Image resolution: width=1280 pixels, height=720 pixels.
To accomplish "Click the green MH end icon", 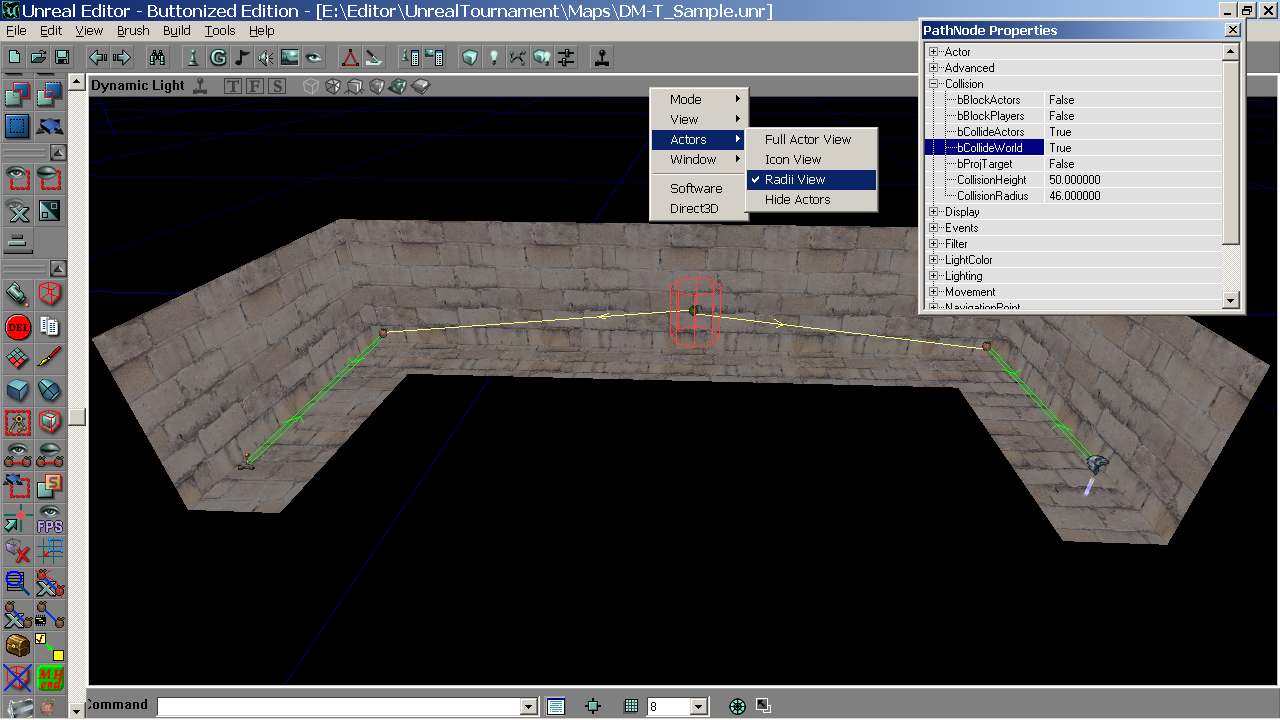I will pos(50,678).
